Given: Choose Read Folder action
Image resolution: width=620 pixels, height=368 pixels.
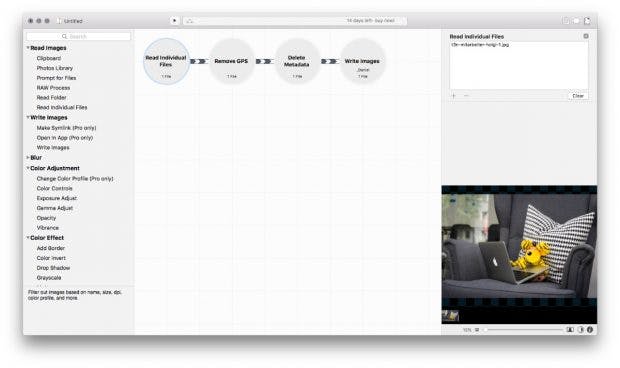Looking at the screenshot, I should click(x=51, y=98).
